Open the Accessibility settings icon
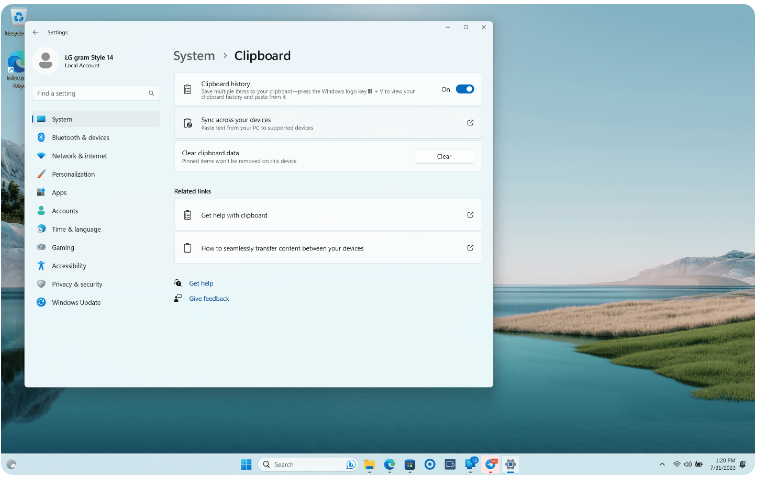The width and height of the screenshot is (762, 477). pyautogui.click(x=41, y=266)
